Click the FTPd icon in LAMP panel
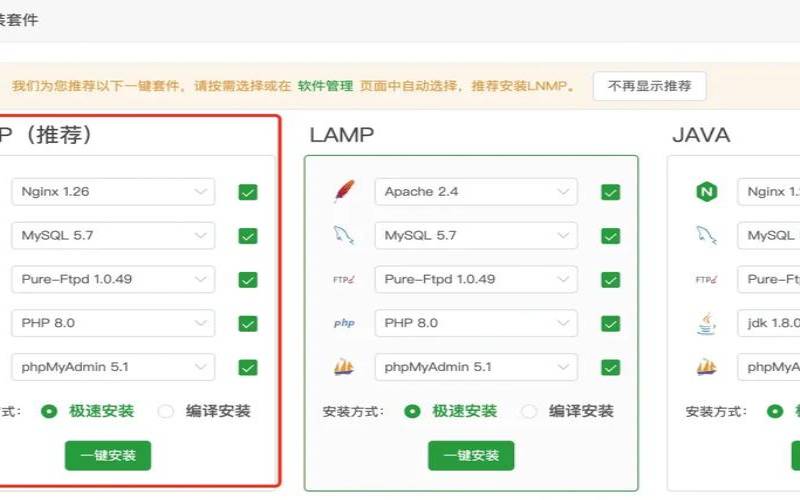Image resolution: width=800 pixels, height=500 pixels. tap(344, 280)
